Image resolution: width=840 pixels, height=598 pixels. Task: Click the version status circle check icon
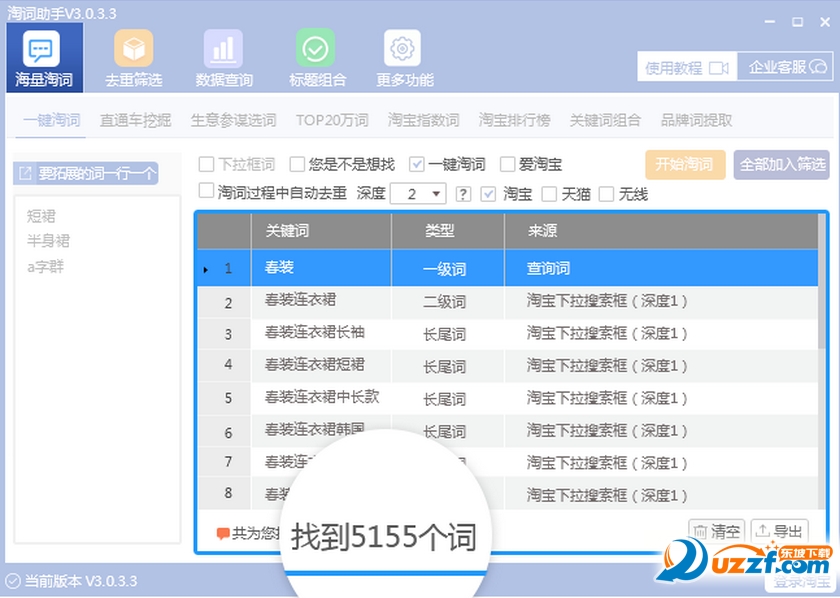pyautogui.click(x=13, y=581)
